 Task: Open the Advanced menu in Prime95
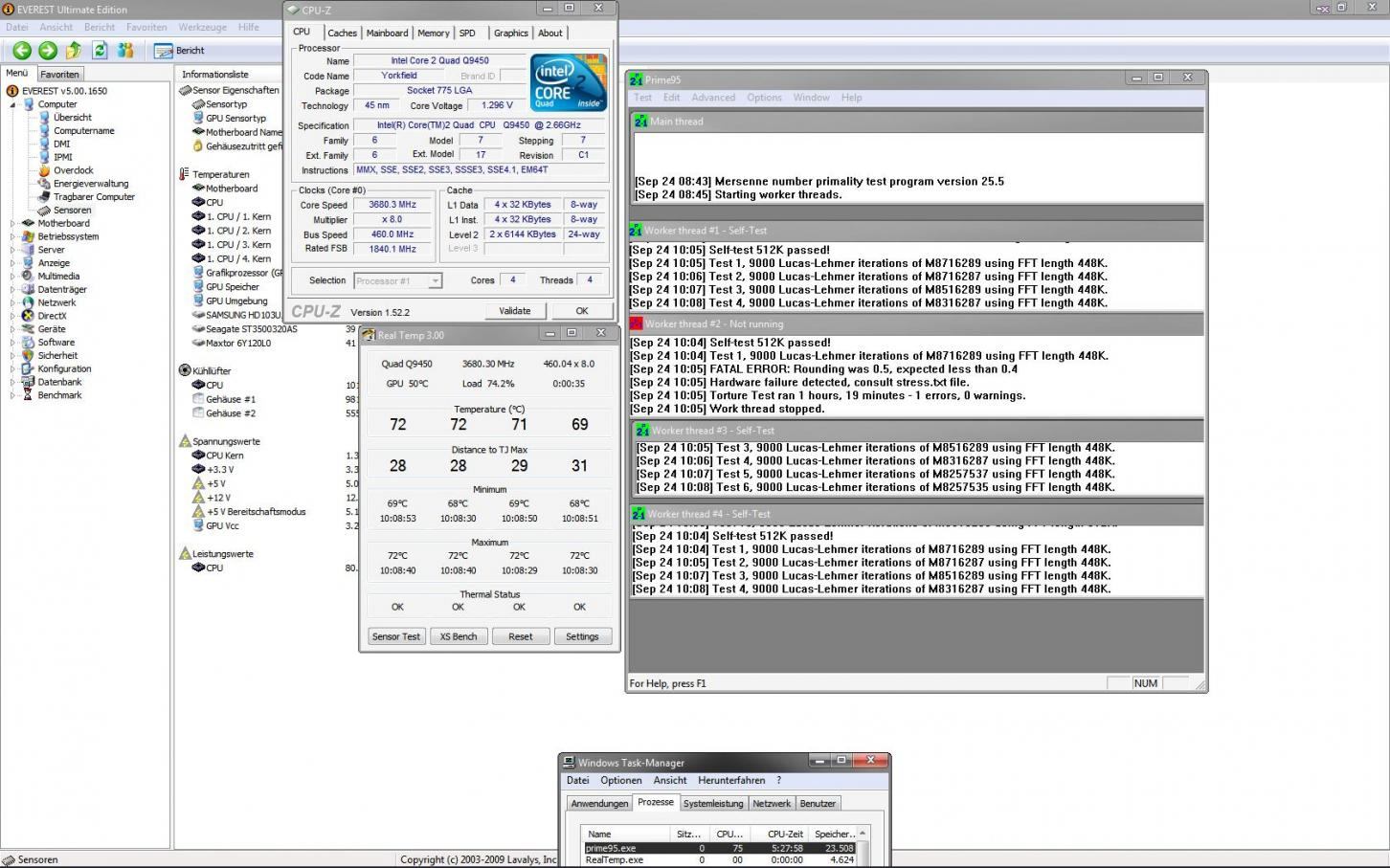click(713, 98)
